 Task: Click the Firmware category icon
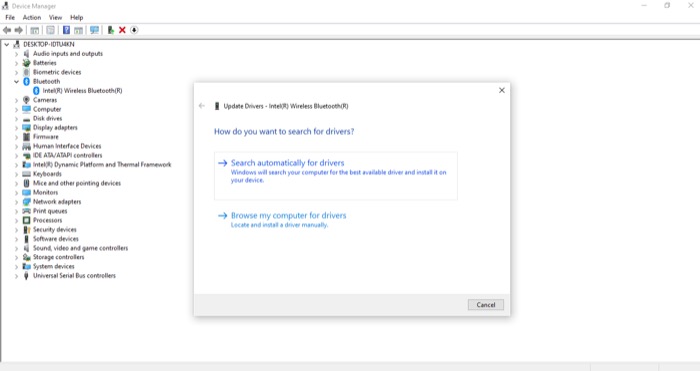[26, 137]
